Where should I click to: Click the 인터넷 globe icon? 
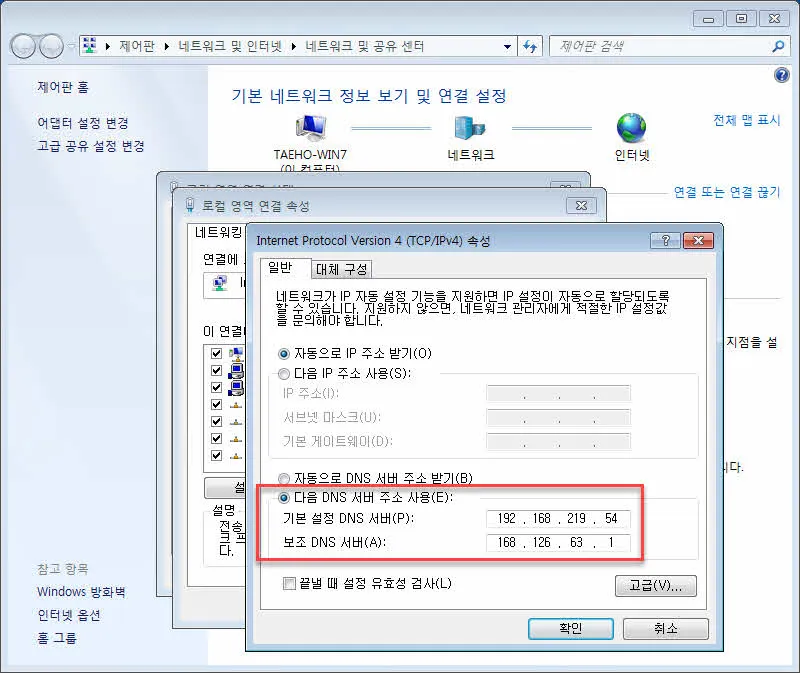tap(631, 127)
